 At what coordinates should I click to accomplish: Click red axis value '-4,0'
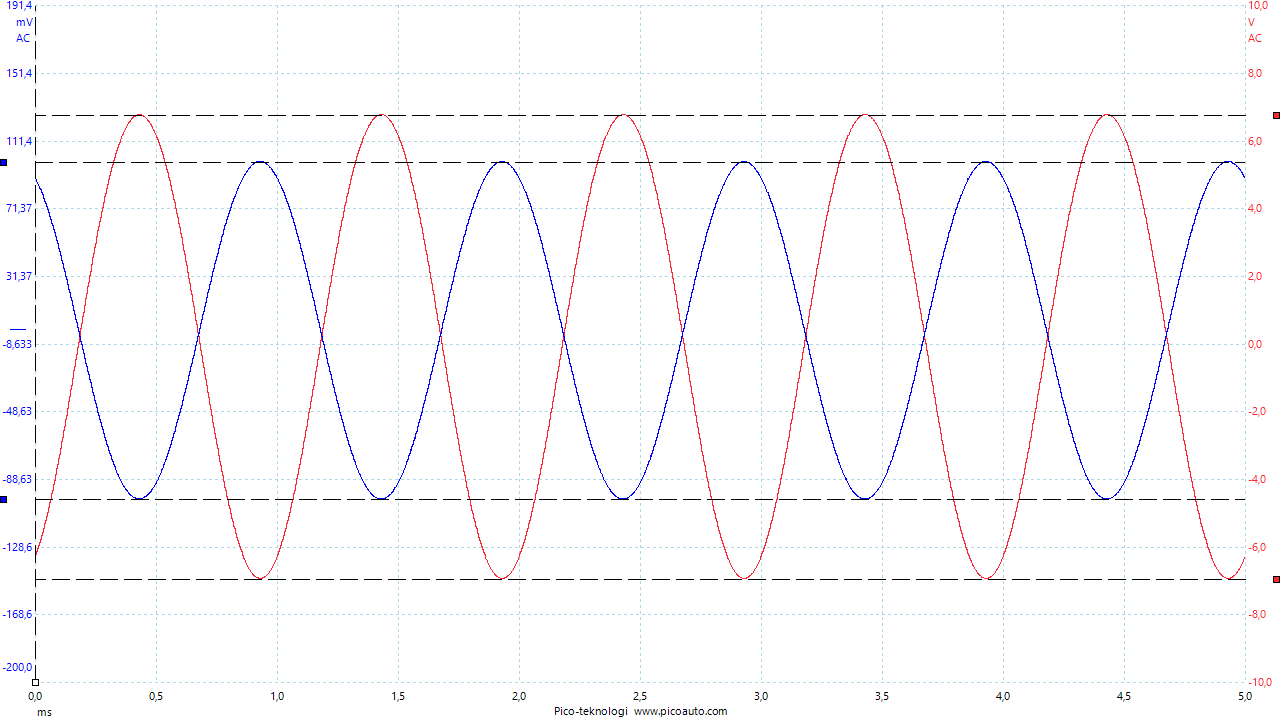[x=1257, y=479]
